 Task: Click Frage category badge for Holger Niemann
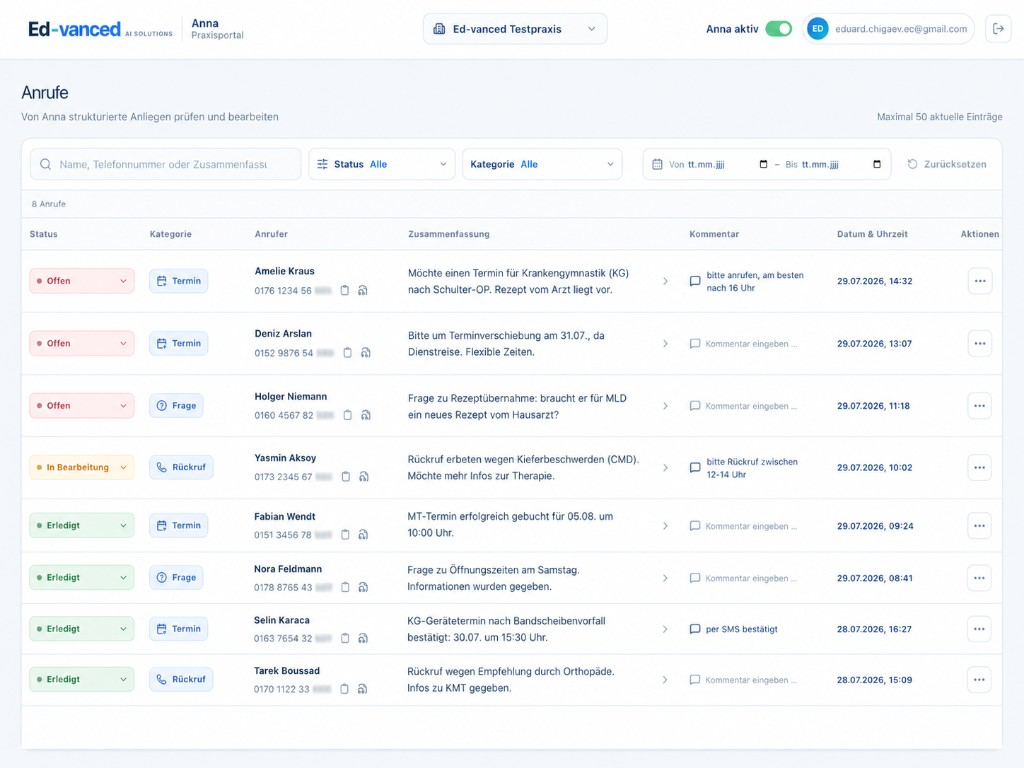176,406
